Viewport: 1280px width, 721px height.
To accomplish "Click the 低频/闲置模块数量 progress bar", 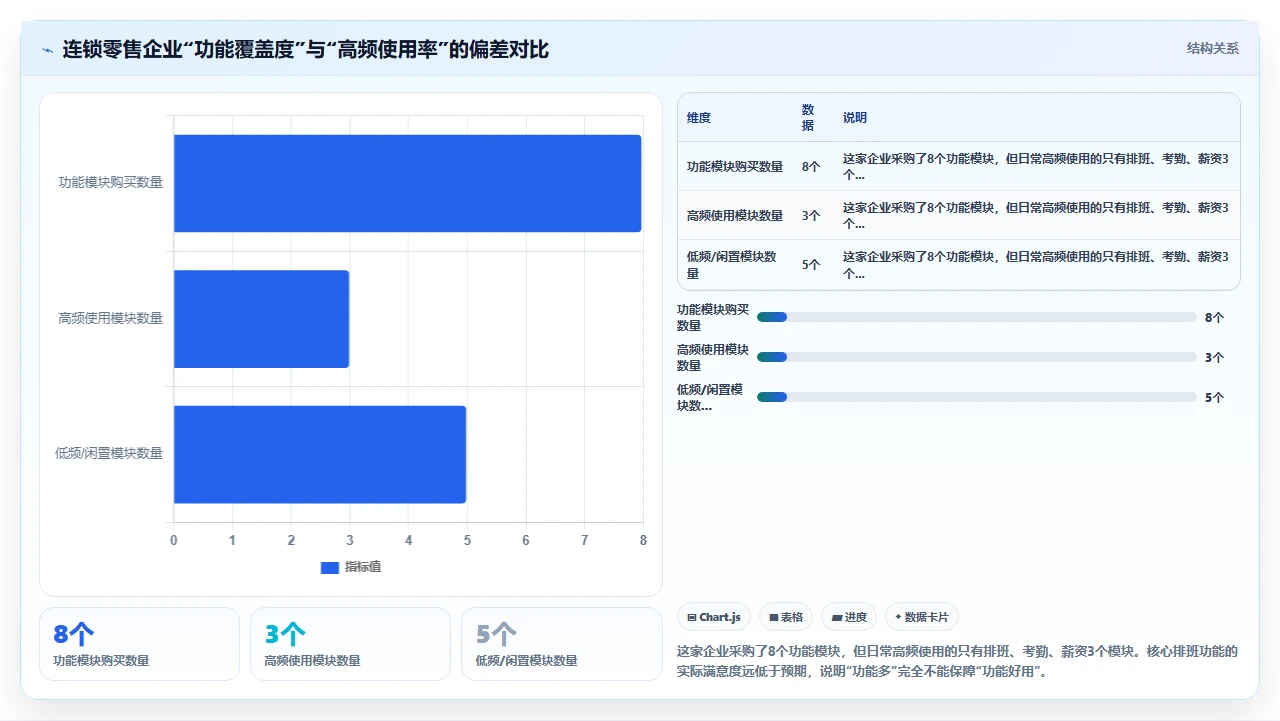I will [x=977, y=397].
